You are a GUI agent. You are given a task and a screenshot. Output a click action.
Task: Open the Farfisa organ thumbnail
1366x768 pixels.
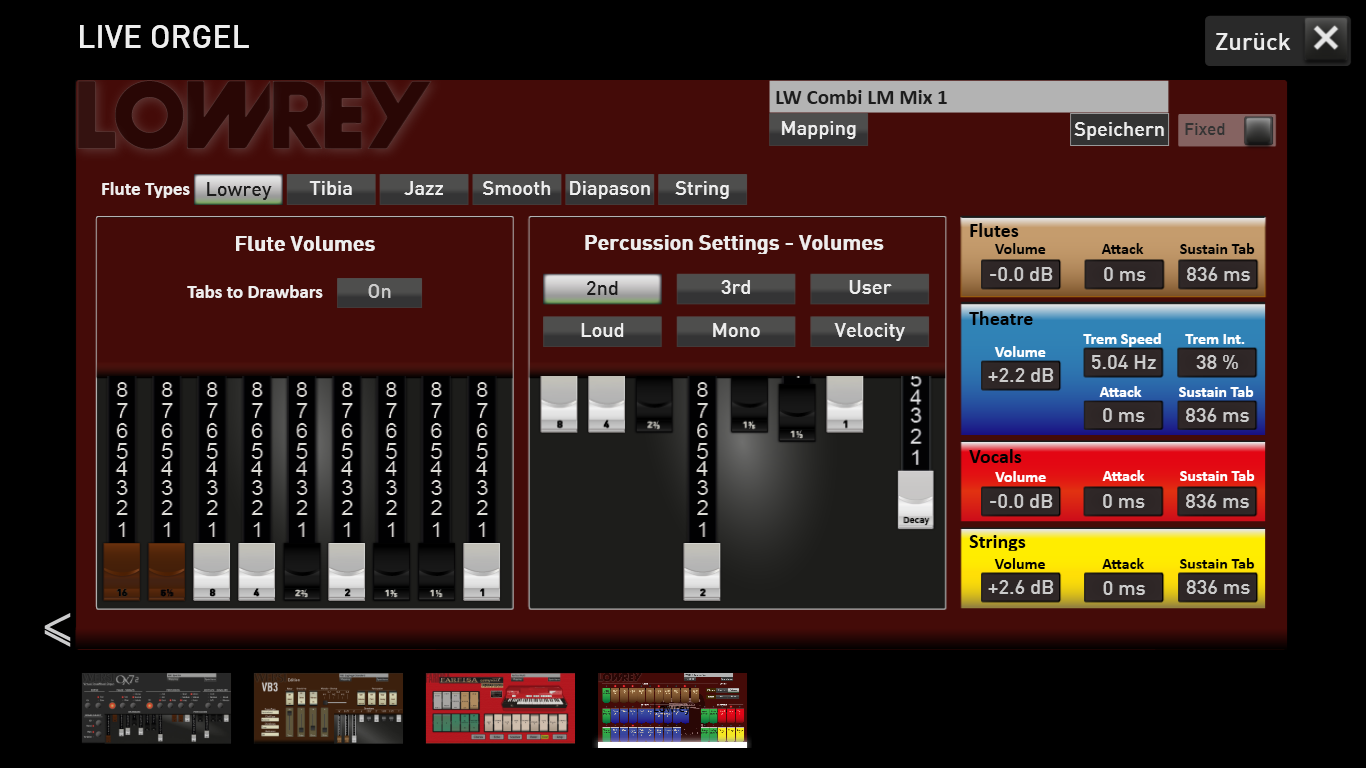point(500,708)
